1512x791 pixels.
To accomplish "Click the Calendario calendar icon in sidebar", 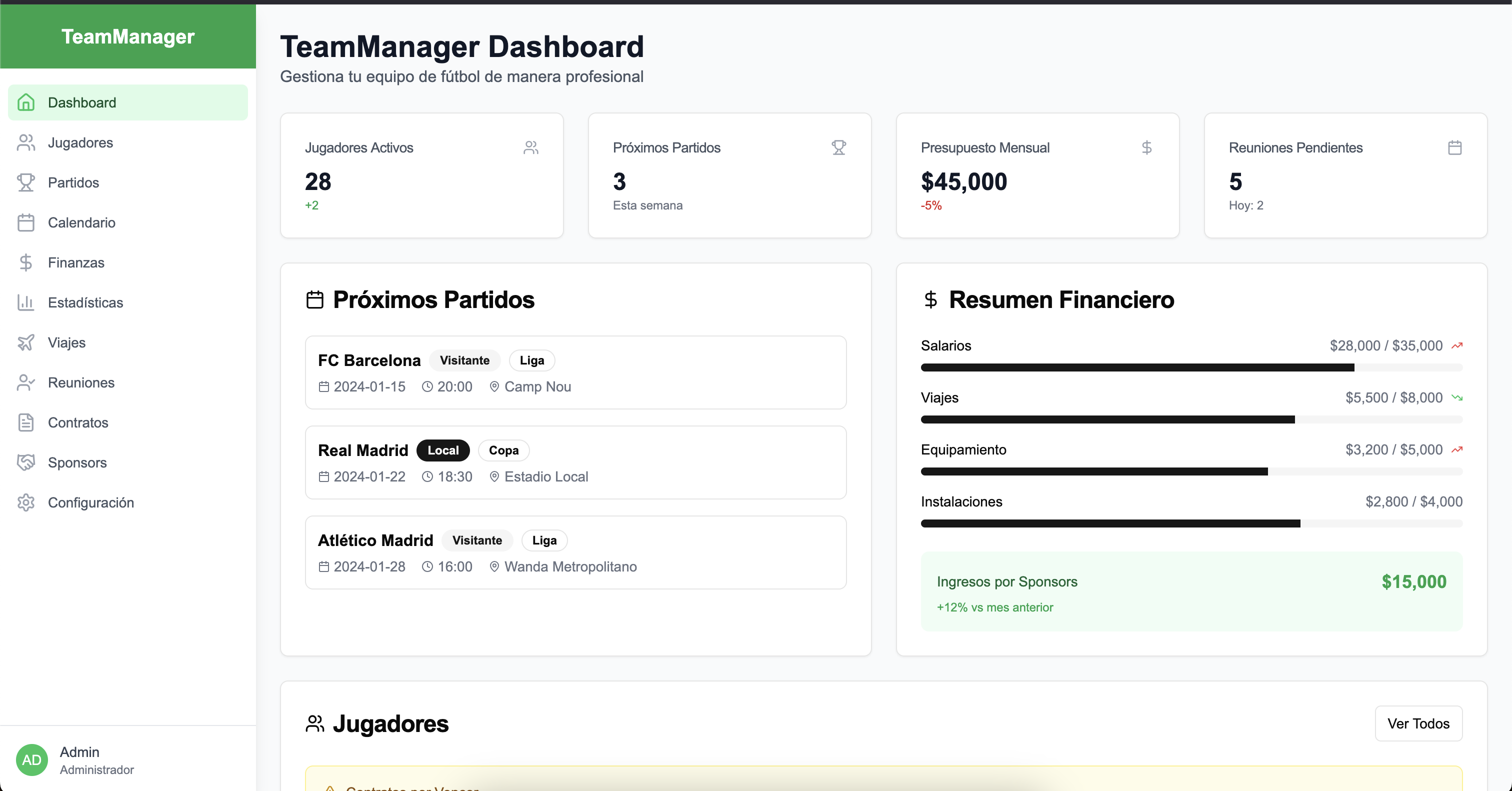I will click(x=26, y=222).
